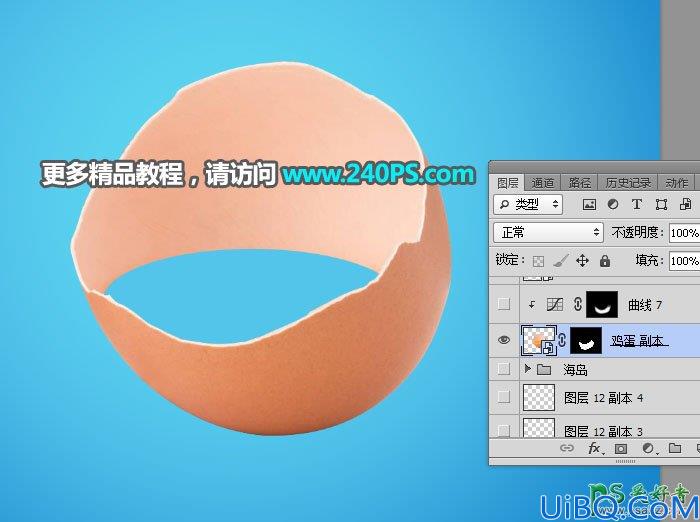Switch to the 通道 (Channels) tab

(x=542, y=183)
